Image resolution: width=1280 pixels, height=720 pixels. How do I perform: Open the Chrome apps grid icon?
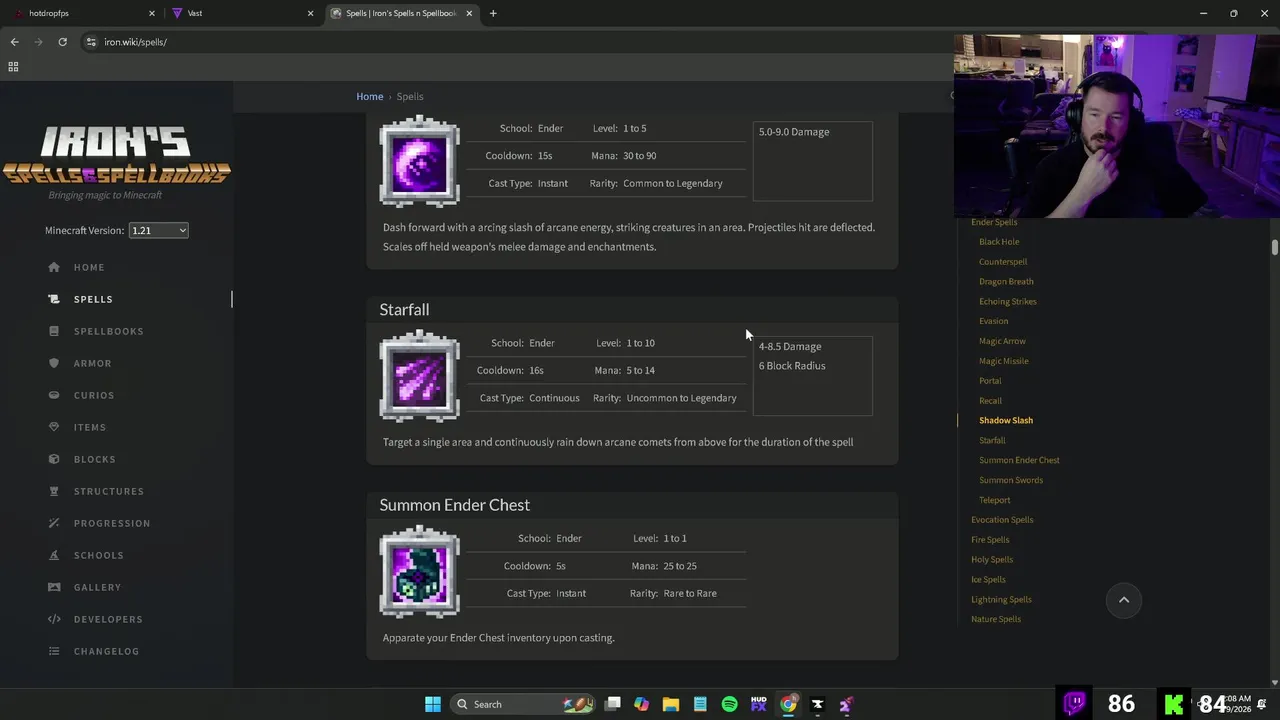click(x=13, y=67)
